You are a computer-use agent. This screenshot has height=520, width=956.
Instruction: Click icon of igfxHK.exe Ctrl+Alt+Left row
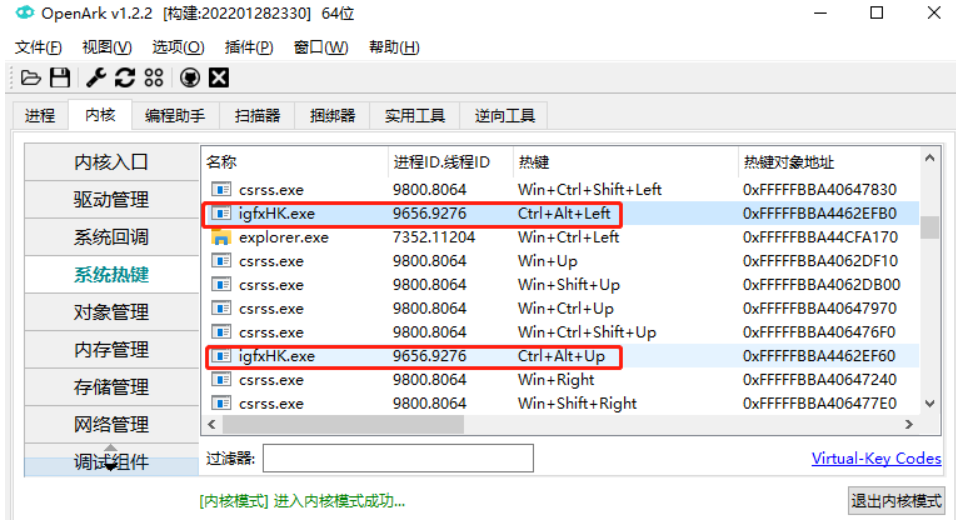coord(221,213)
